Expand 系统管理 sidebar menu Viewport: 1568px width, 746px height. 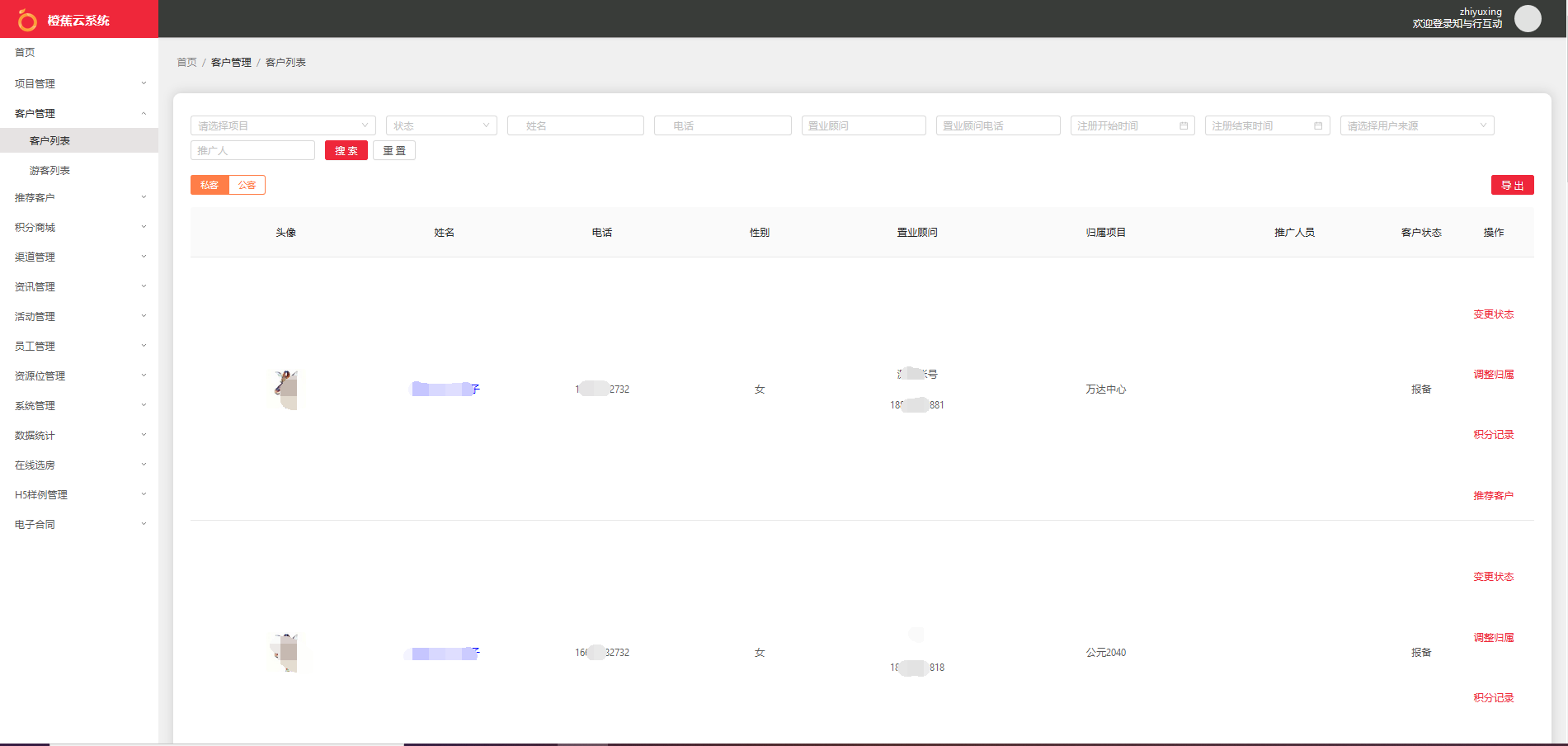tap(79, 405)
